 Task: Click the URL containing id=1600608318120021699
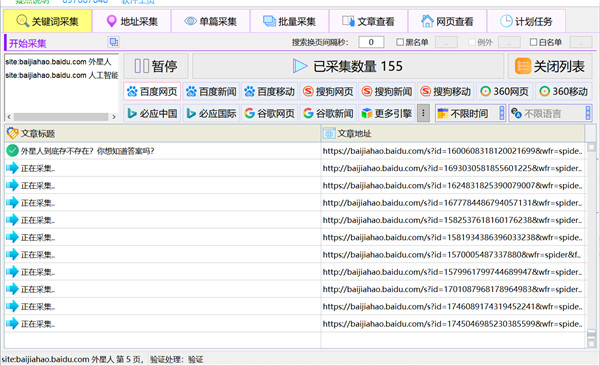pyautogui.click(x=452, y=151)
